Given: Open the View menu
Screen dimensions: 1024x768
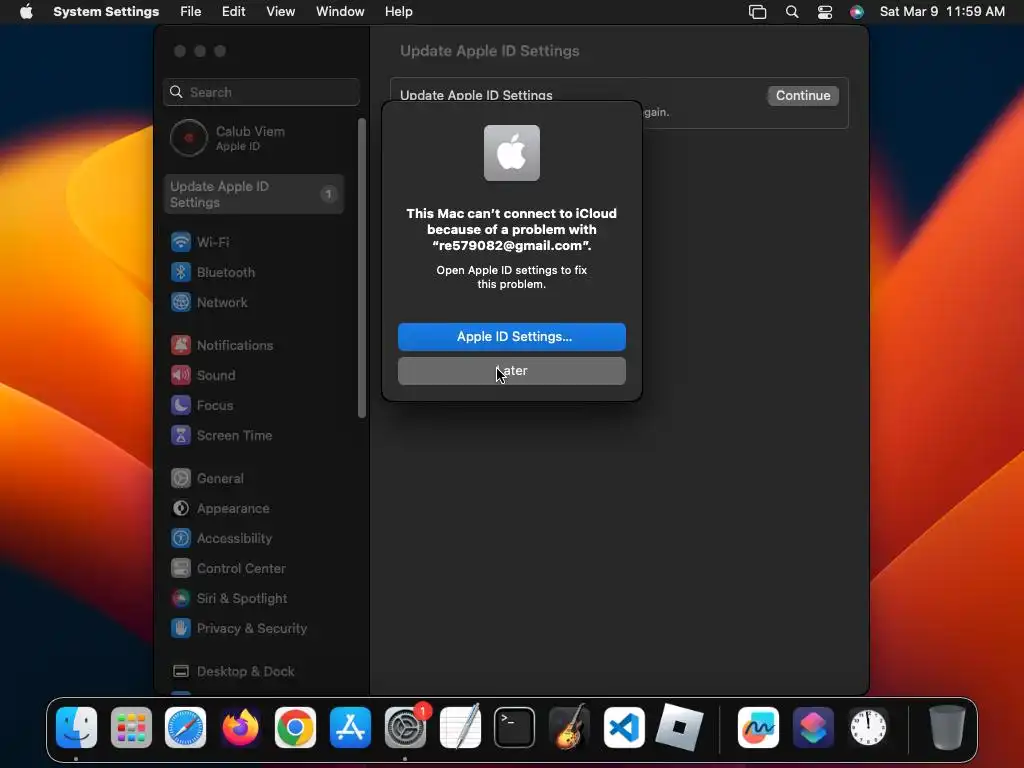Looking at the screenshot, I should pos(281,12).
